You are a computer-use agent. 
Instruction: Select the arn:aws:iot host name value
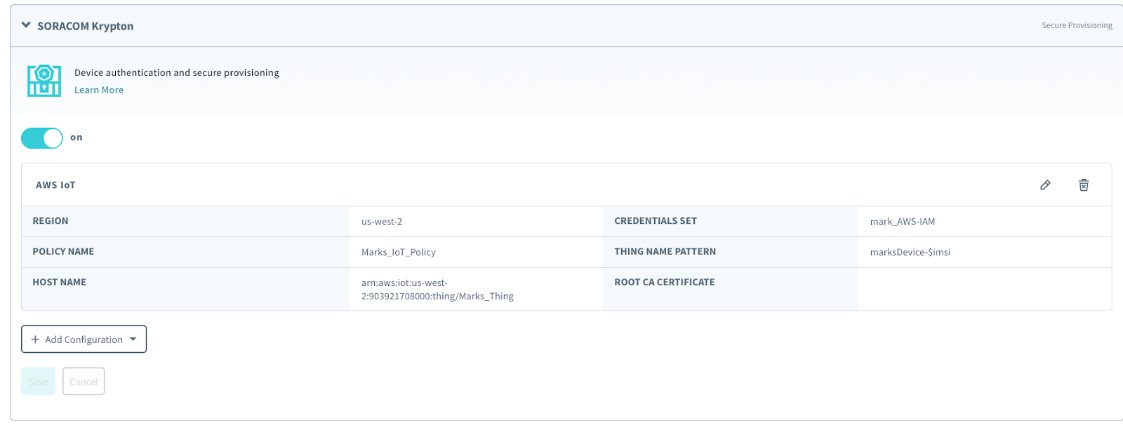tap(438, 289)
